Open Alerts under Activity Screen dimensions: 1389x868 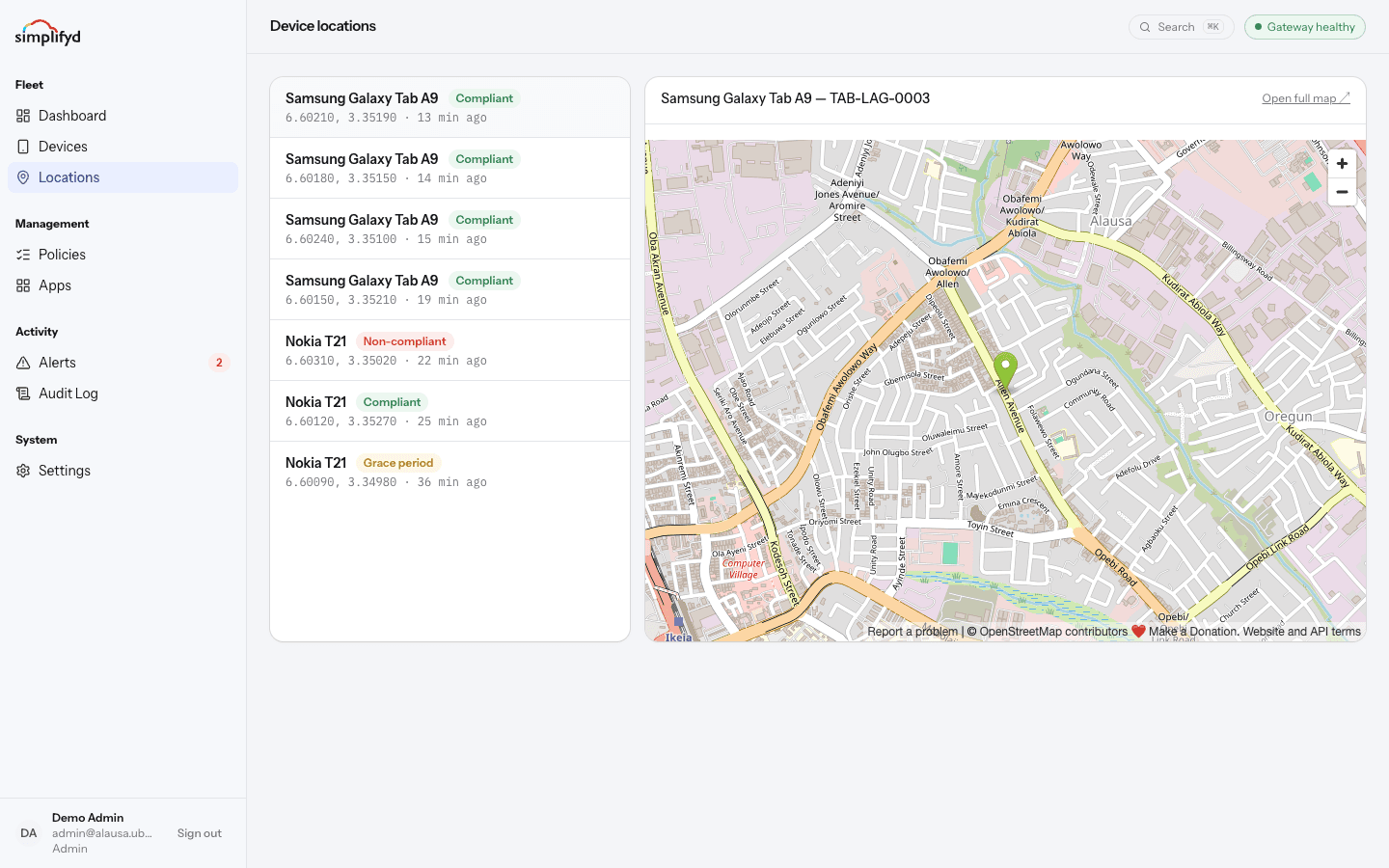pyautogui.click(x=123, y=363)
